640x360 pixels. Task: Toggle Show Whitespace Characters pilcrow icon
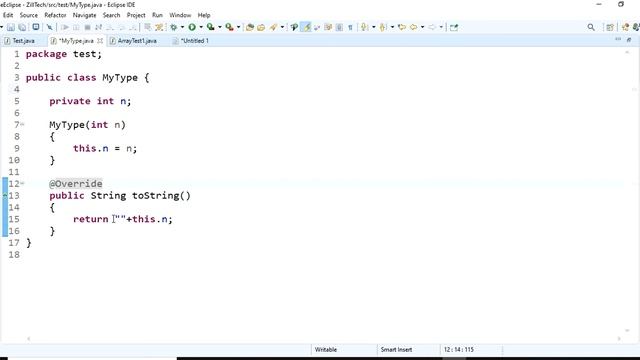(350, 27)
